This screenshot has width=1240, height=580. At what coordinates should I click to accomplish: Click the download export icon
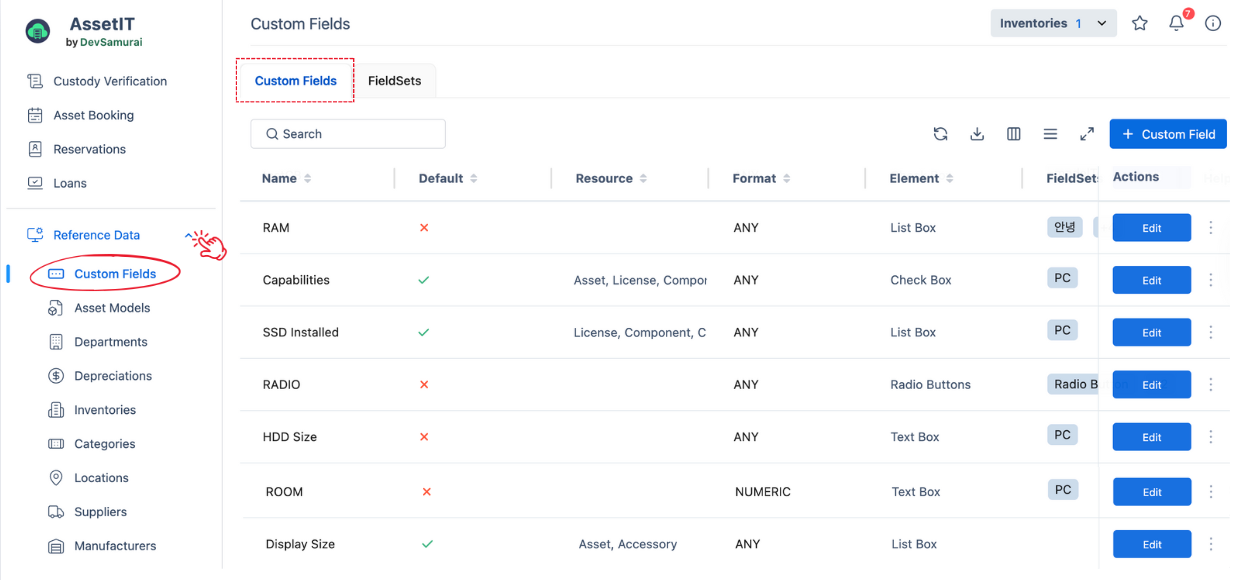coord(977,134)
